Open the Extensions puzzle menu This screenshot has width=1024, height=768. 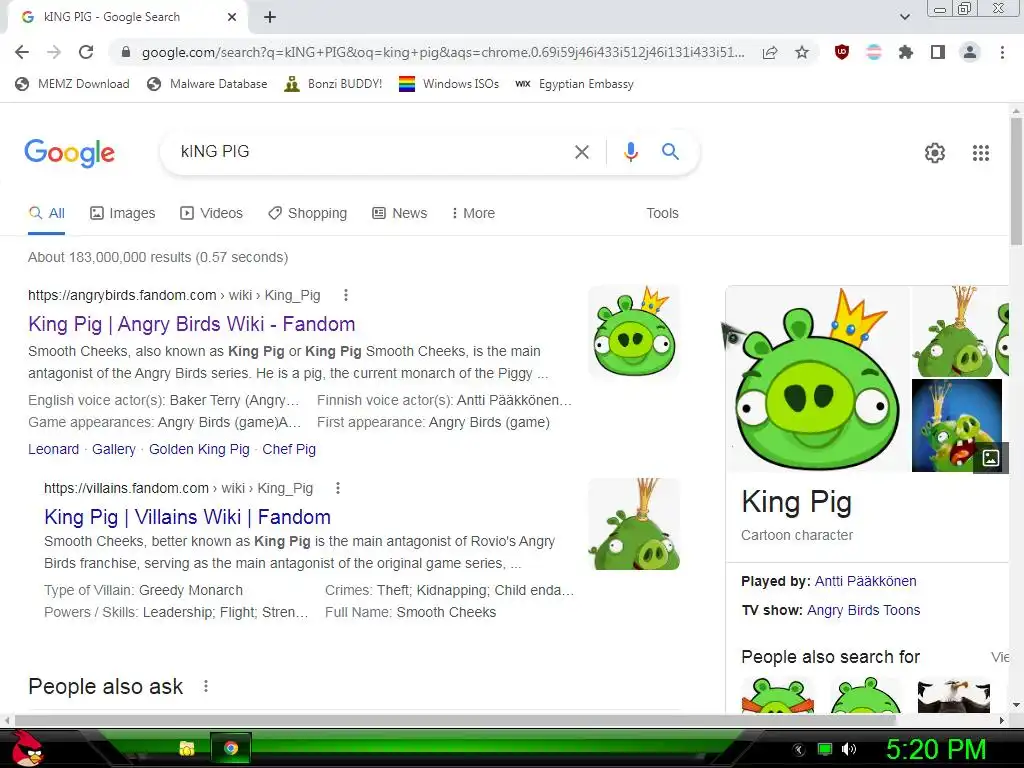point(906,52)
